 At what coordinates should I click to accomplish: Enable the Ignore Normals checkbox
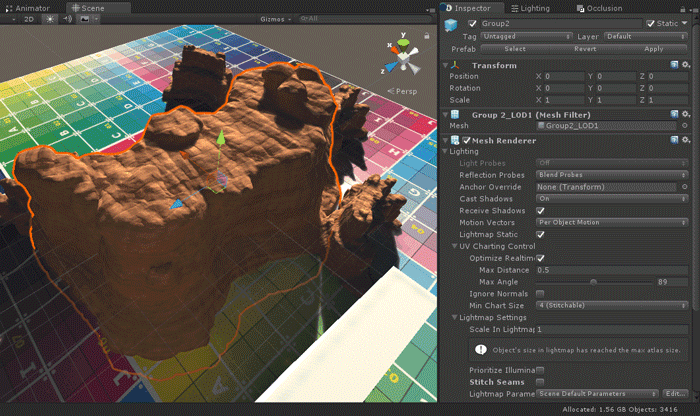(x=541, y=293)
